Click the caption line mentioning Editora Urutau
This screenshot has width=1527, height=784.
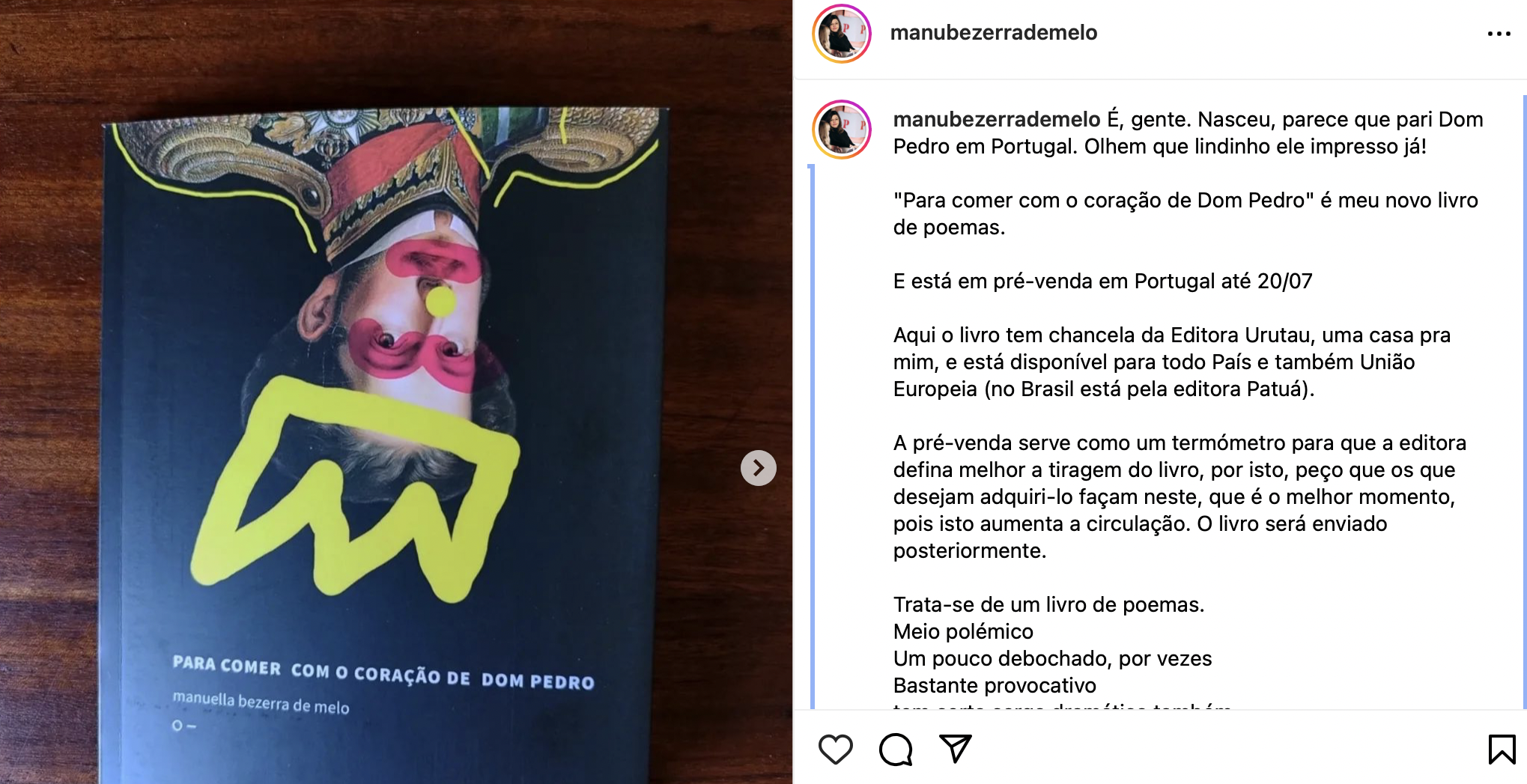[1171, 335]
